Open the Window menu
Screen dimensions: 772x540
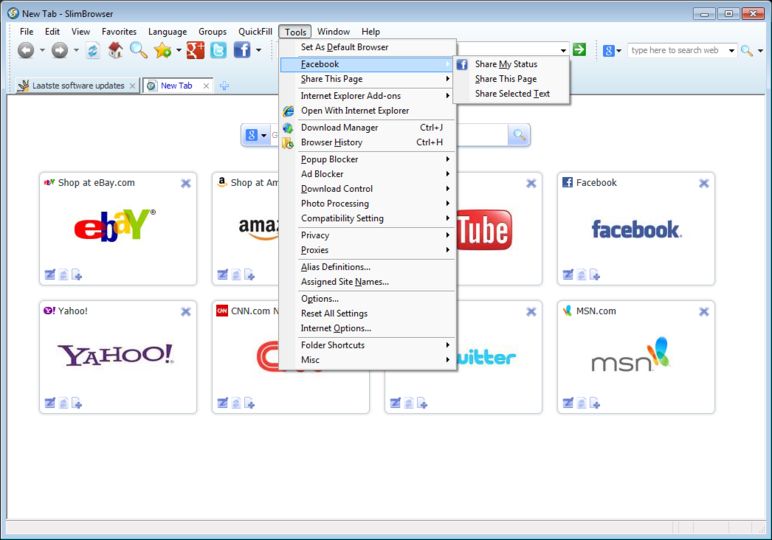[333, 32]
